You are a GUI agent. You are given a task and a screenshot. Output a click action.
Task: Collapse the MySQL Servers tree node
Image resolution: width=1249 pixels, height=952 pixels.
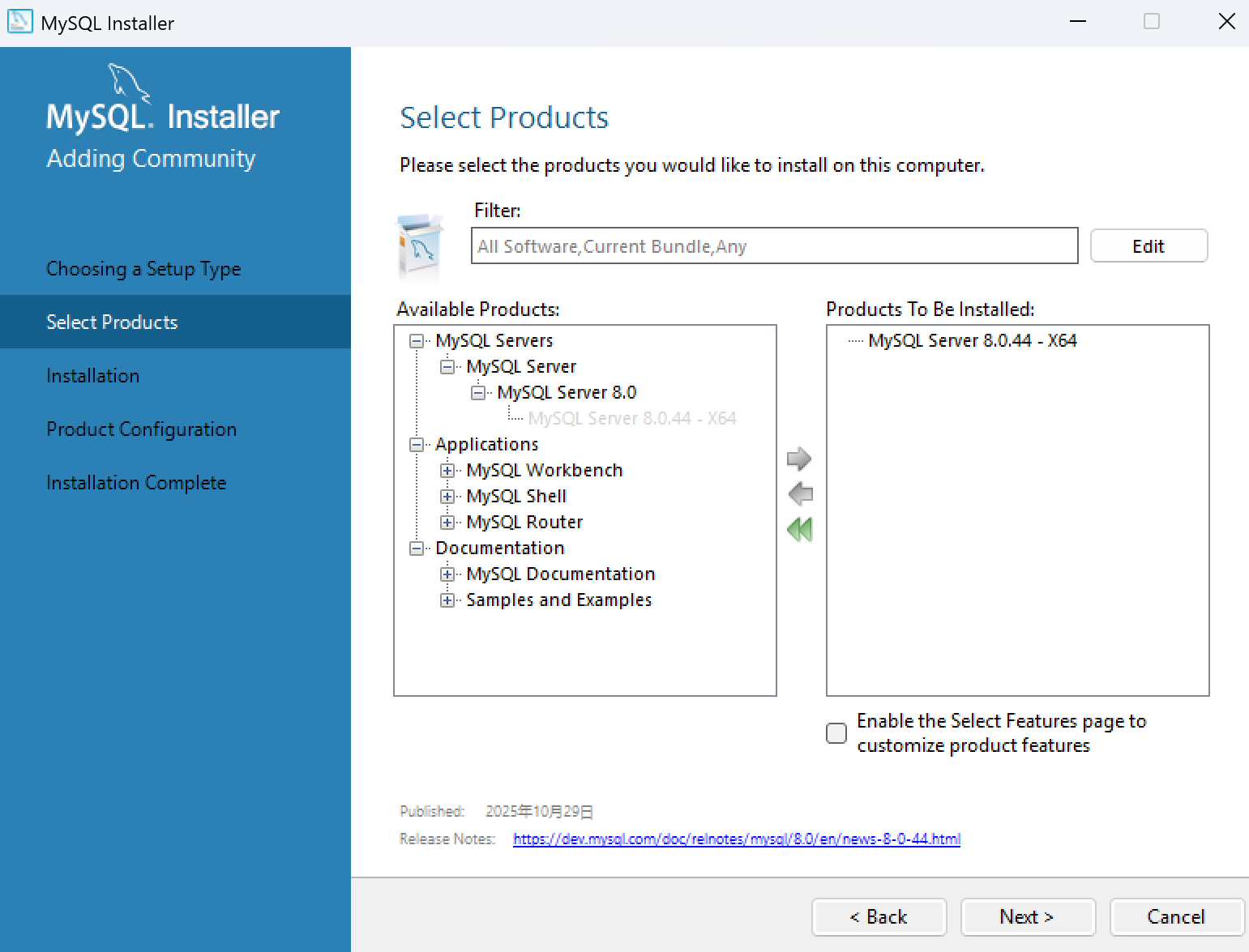pyautogui.click(x=417, y=341)
